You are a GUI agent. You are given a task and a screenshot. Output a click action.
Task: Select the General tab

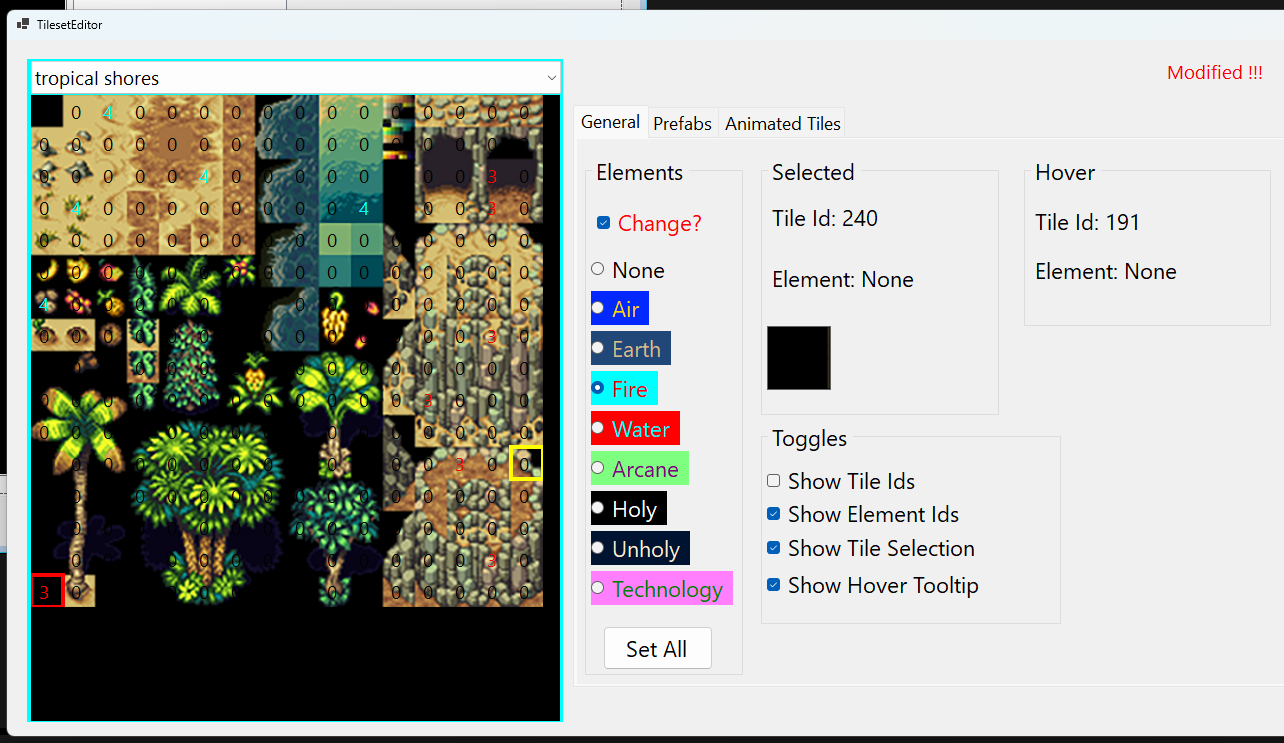pyautogui.click(x=610, y=122)
